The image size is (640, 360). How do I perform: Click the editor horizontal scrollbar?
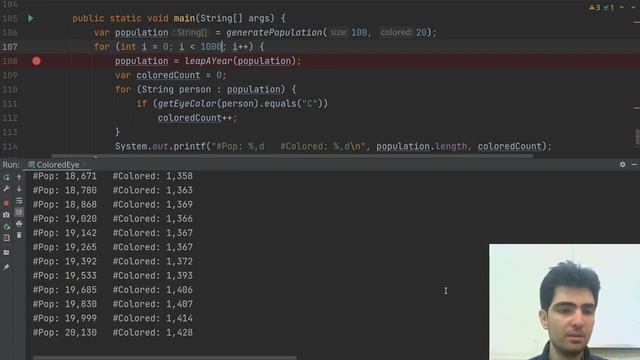[292, 156]
